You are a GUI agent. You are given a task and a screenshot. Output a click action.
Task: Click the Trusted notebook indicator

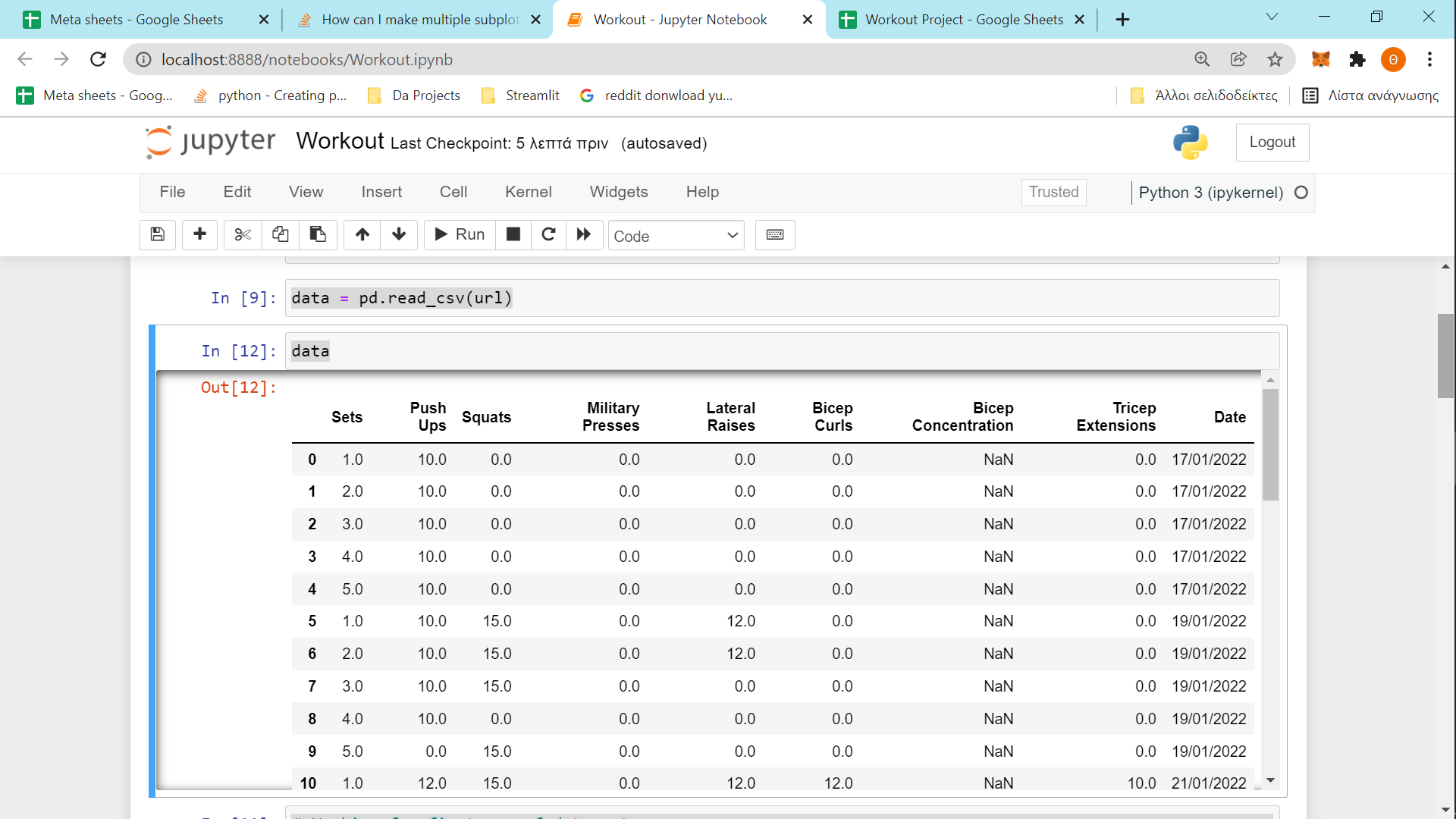click(x=1054, y=193)
